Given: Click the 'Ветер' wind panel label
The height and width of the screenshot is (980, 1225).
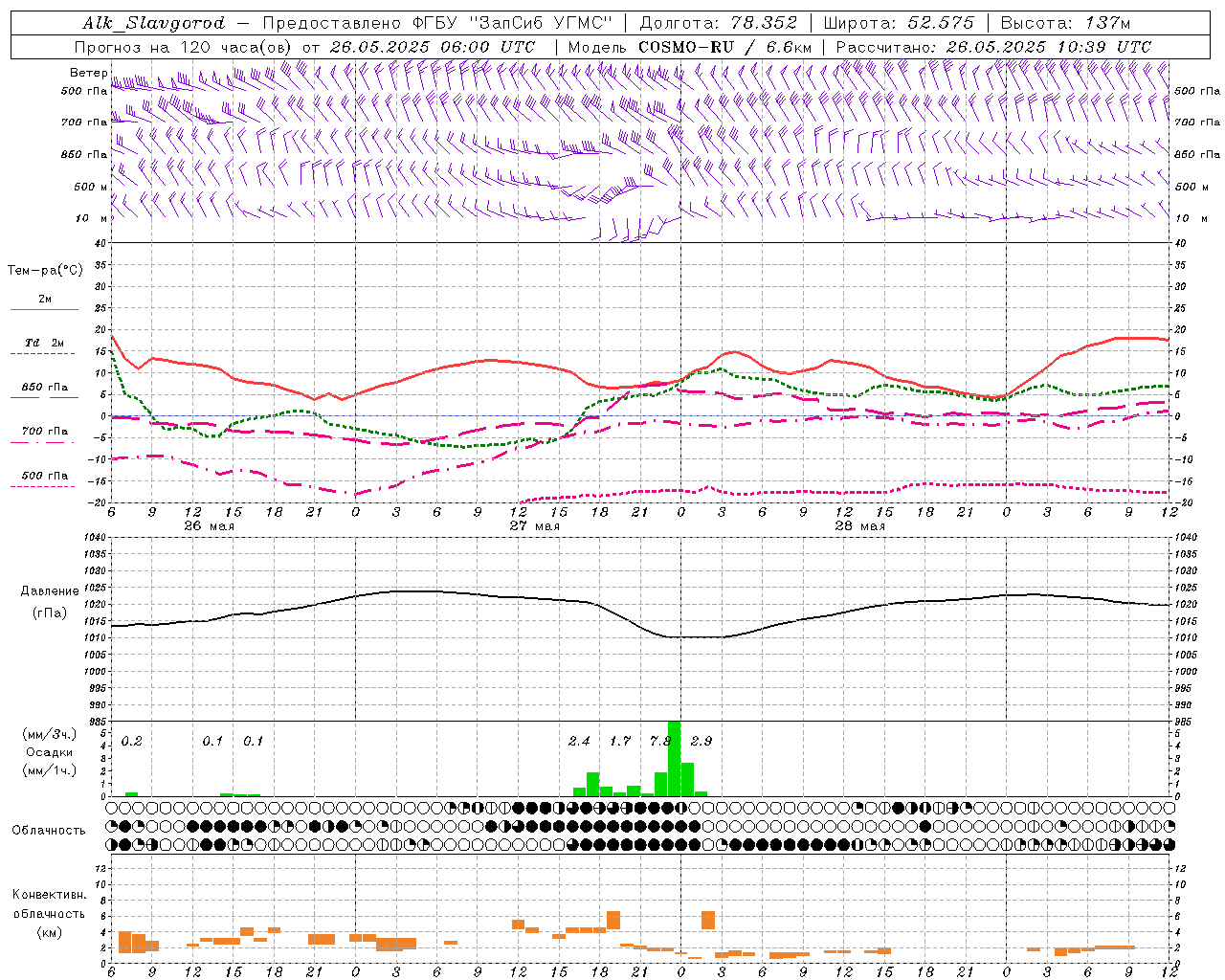Looking at the screenshot, I should click(x=88, y=73).
